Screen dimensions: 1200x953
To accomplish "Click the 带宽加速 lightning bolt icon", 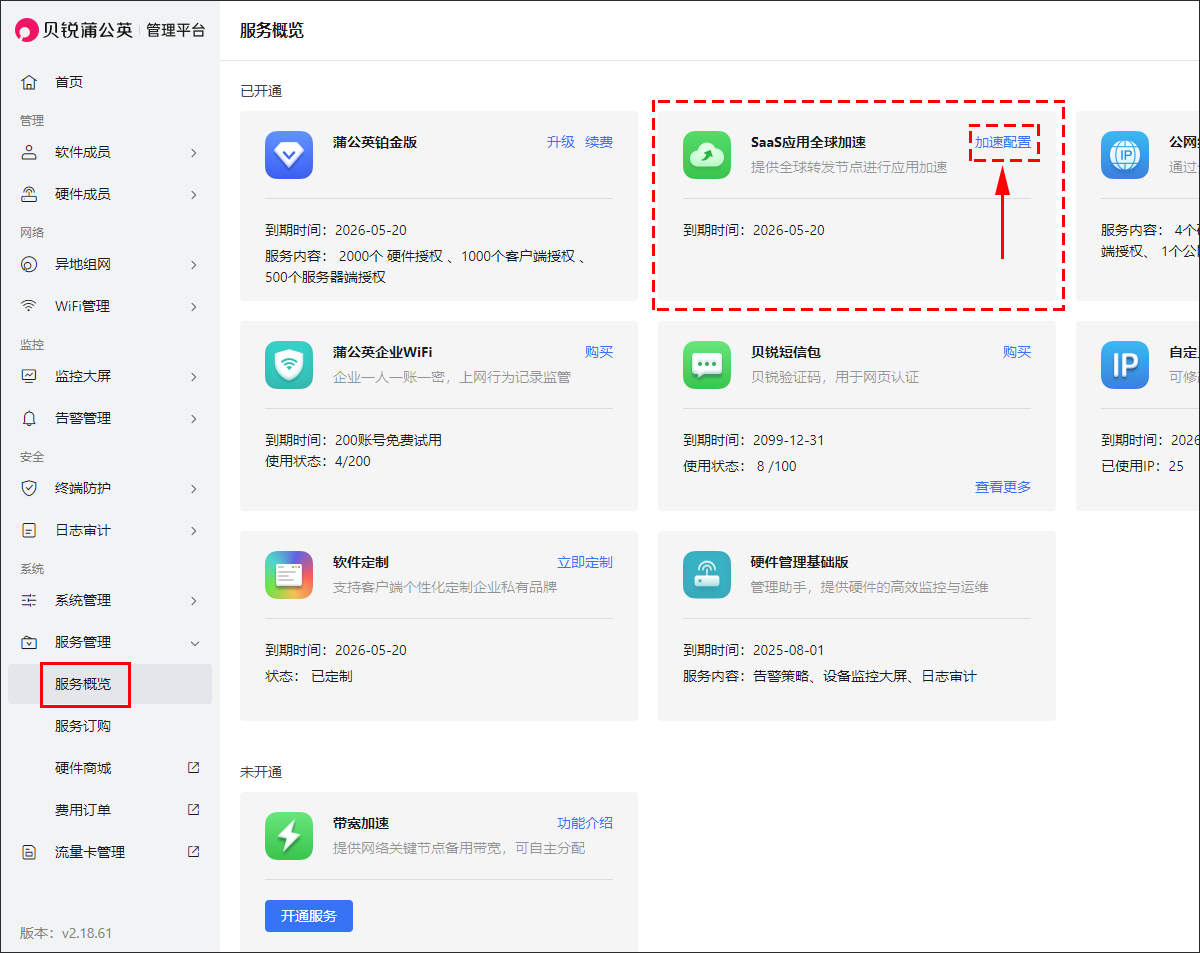I will [289, 836].
